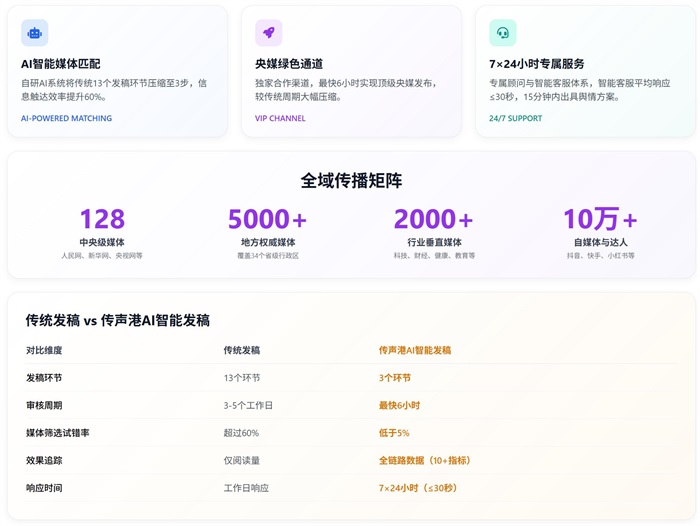Select the 7×24小时专属服务 card title
This screenshot has width=700, height=526.
point(537,64)
